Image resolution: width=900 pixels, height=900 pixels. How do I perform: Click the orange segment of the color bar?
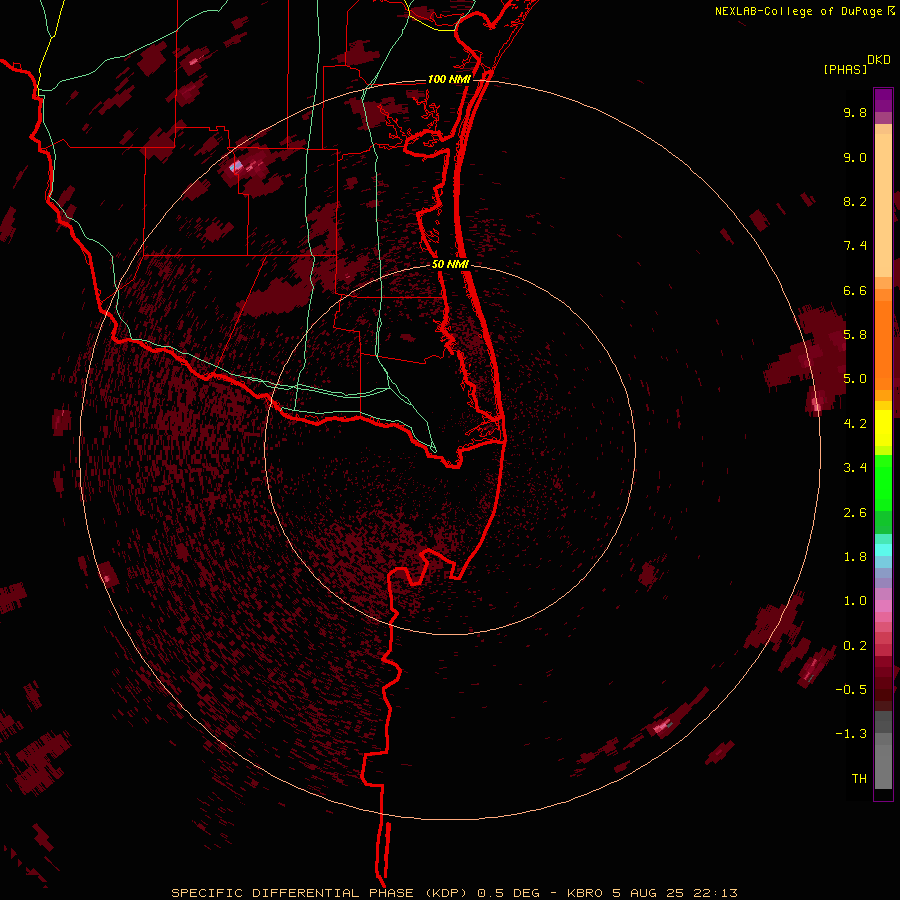(x=883, y=344)
